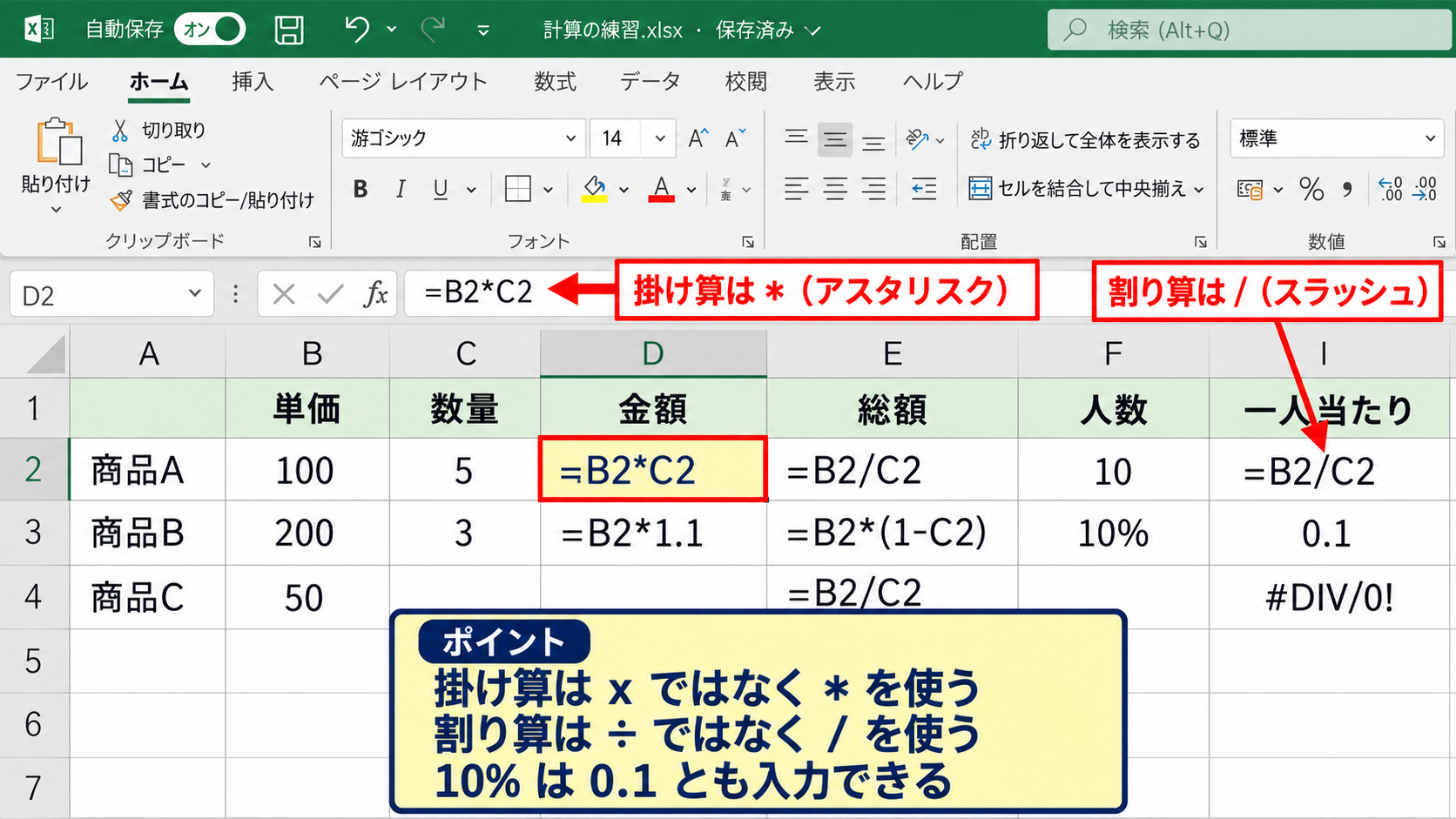
Task: Select the column D header
Action: 653,353
